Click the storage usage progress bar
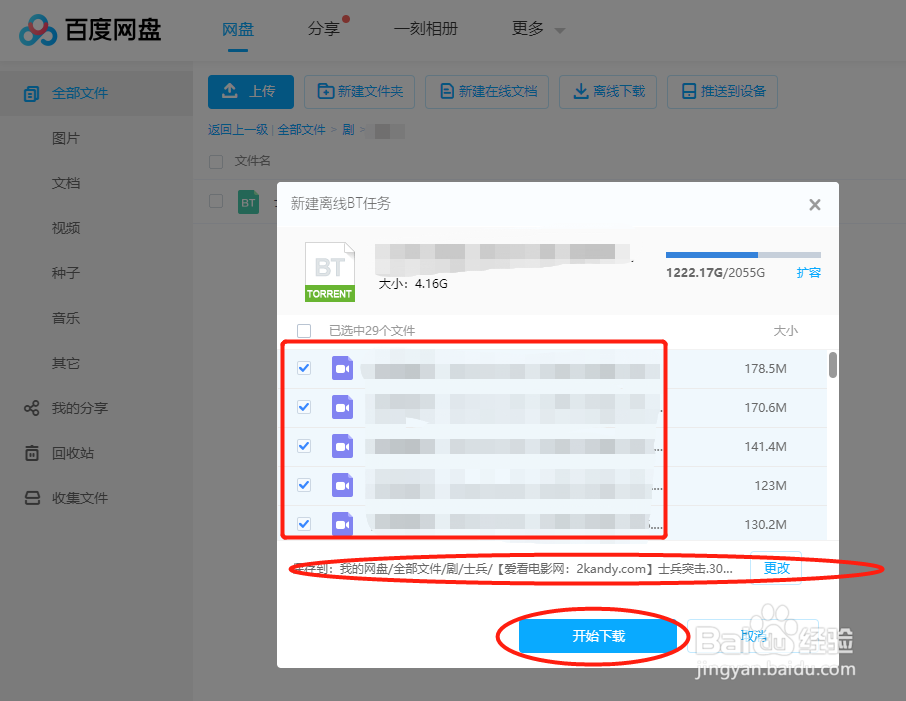Screen dimensions: 906x701 [743, 255]
